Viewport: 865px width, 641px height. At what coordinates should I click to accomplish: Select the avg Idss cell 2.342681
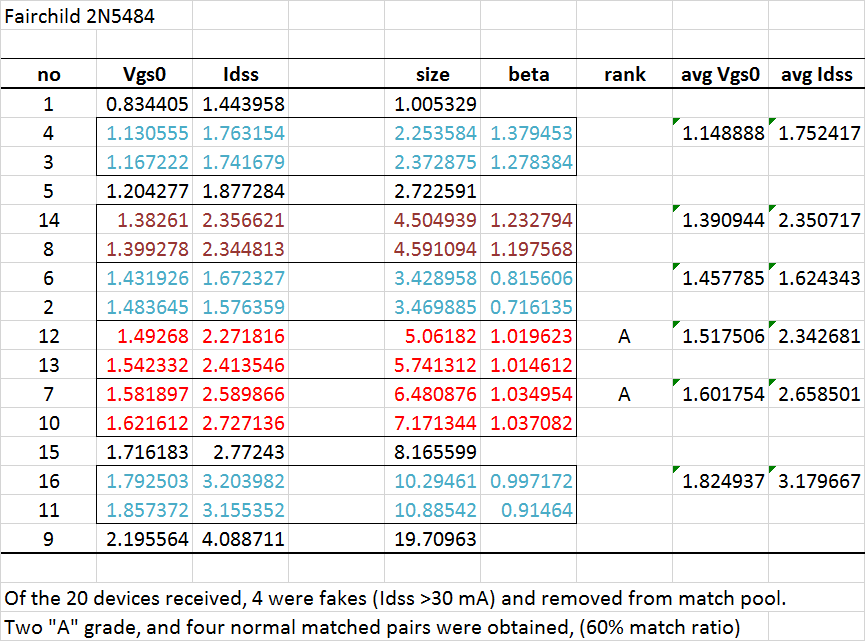816,335
